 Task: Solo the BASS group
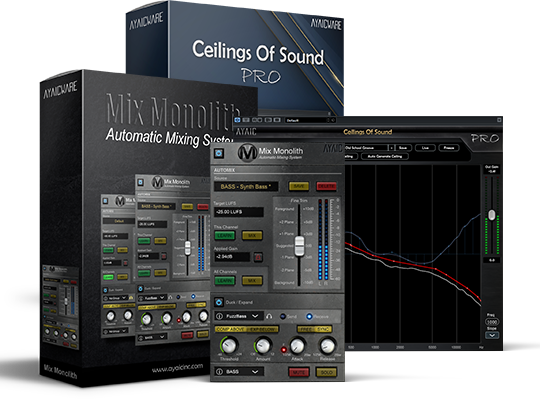(x=326, y=372)
